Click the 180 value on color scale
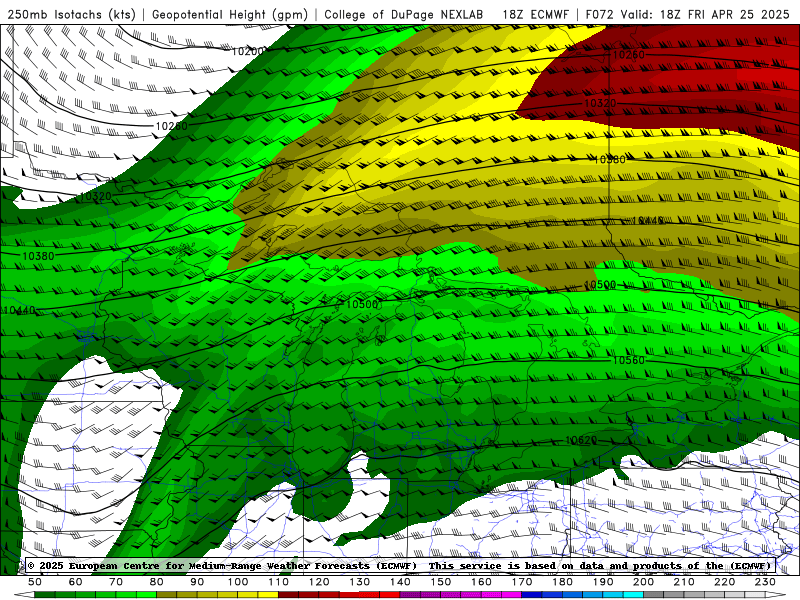The image size is (800, 600). pos(562,582)
